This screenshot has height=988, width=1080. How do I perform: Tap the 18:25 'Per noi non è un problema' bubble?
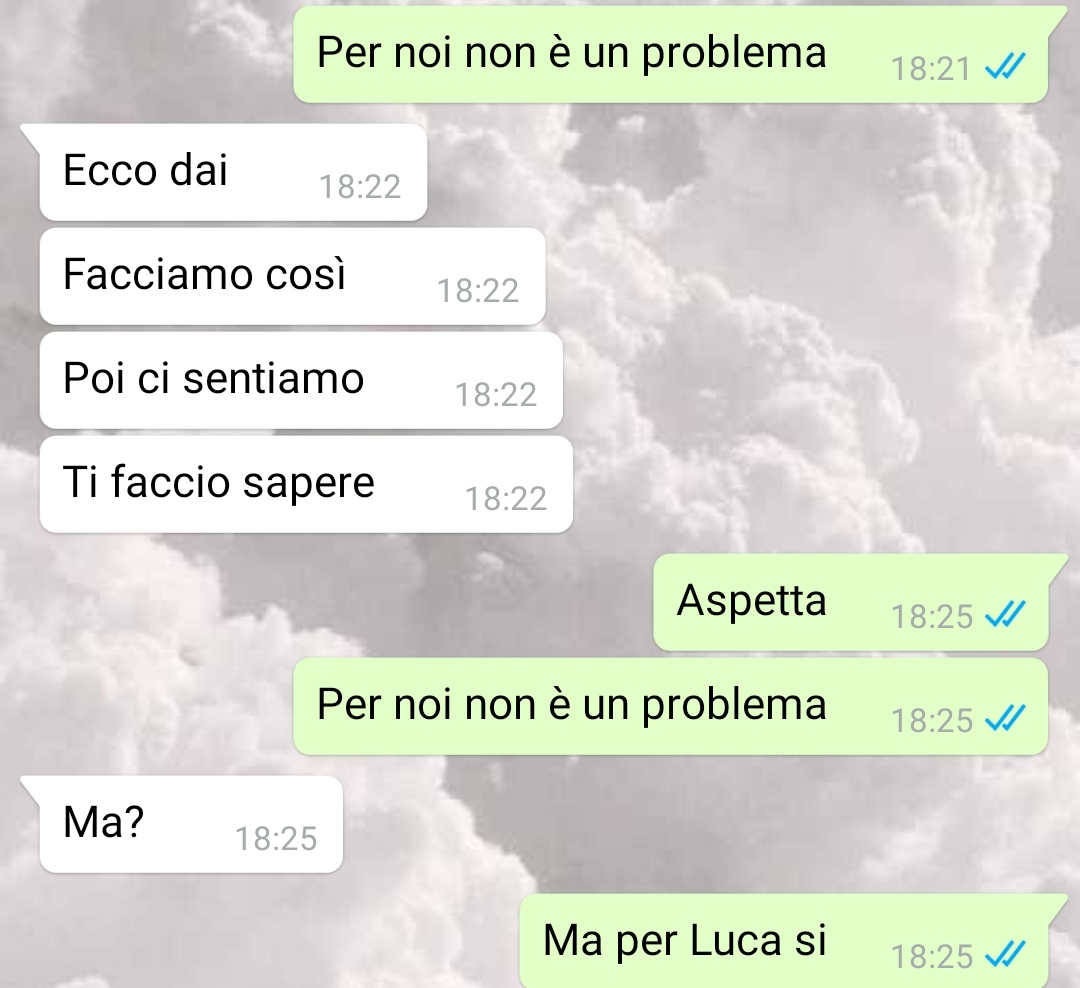pos(671,707)
